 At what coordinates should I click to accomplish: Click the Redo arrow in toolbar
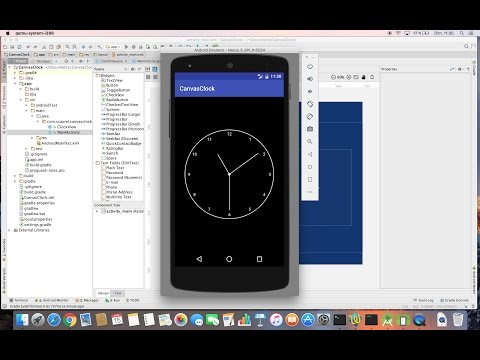coord(35,47)
